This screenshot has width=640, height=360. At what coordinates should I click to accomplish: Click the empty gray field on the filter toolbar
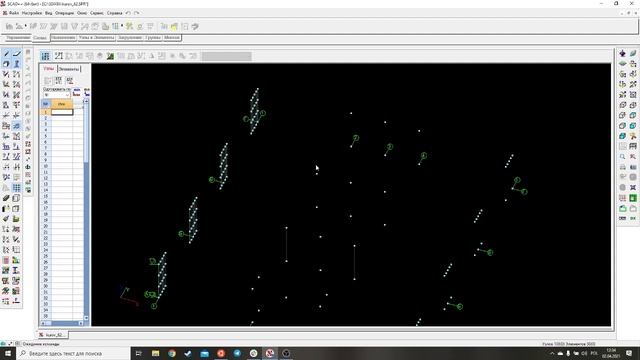point(227,56)
